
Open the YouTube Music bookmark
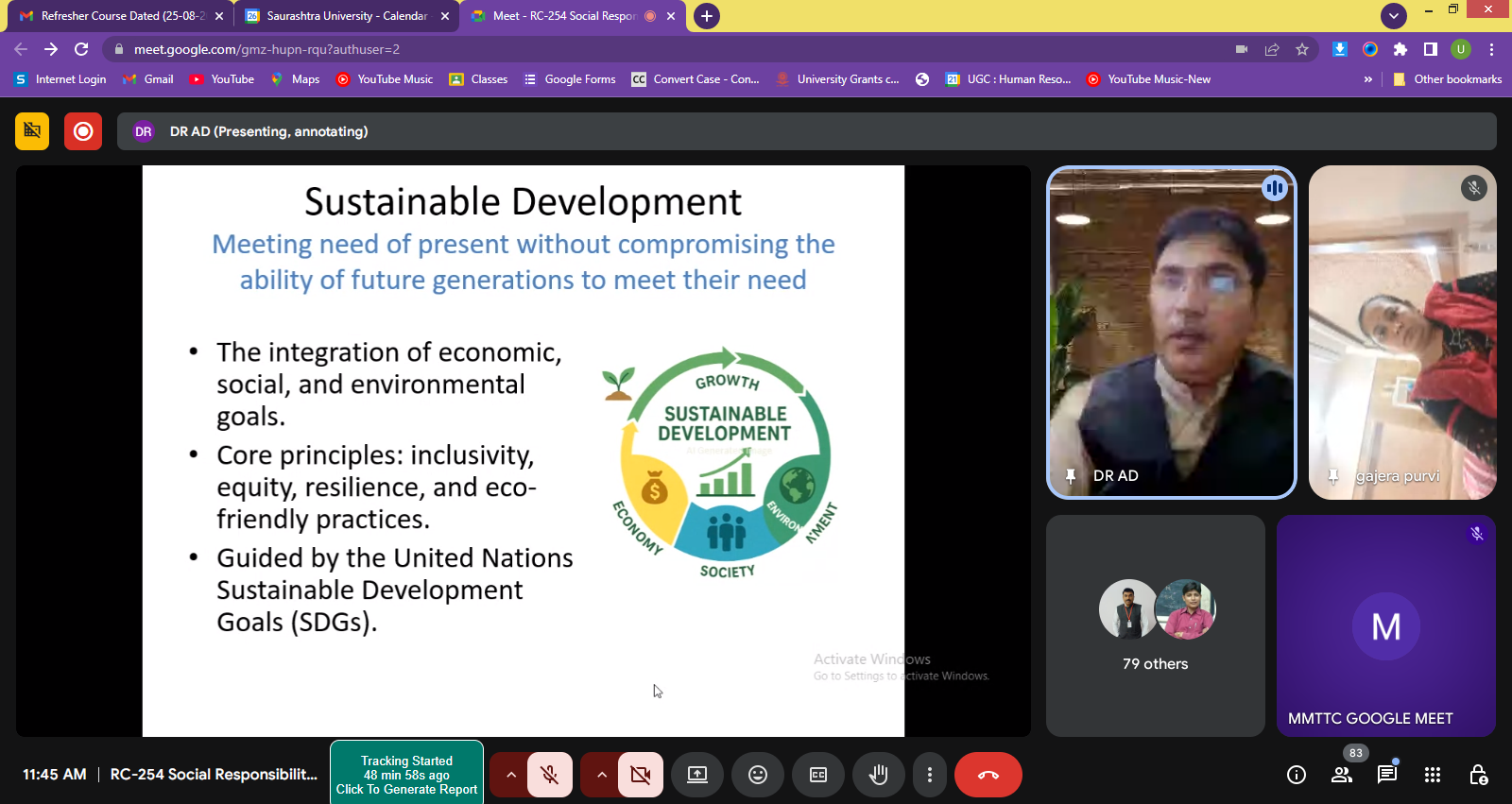[385, 79]
